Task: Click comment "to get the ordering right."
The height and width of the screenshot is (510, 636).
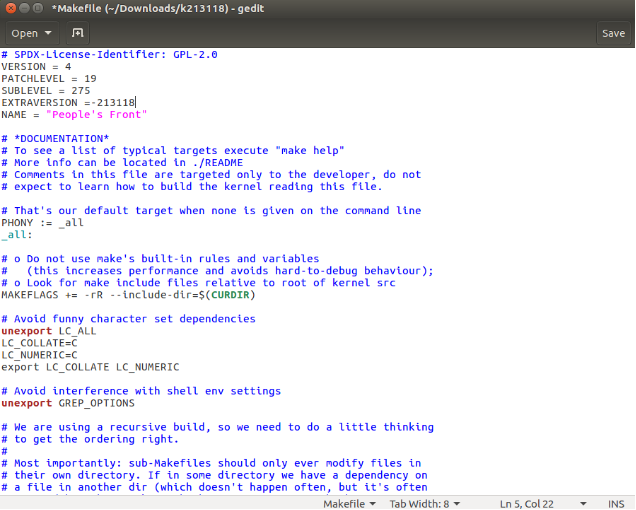Action: click(90, 439)
